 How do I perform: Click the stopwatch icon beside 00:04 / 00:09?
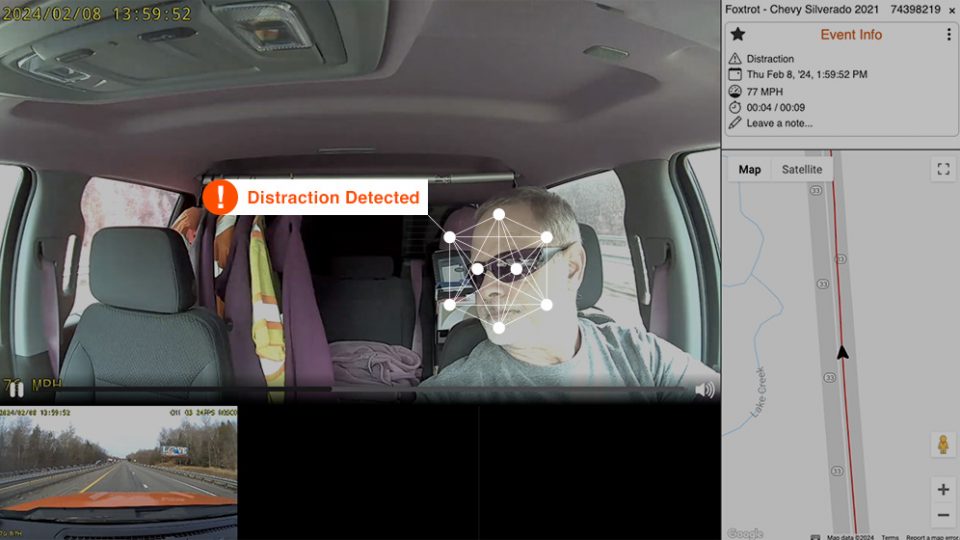point(735,107)
